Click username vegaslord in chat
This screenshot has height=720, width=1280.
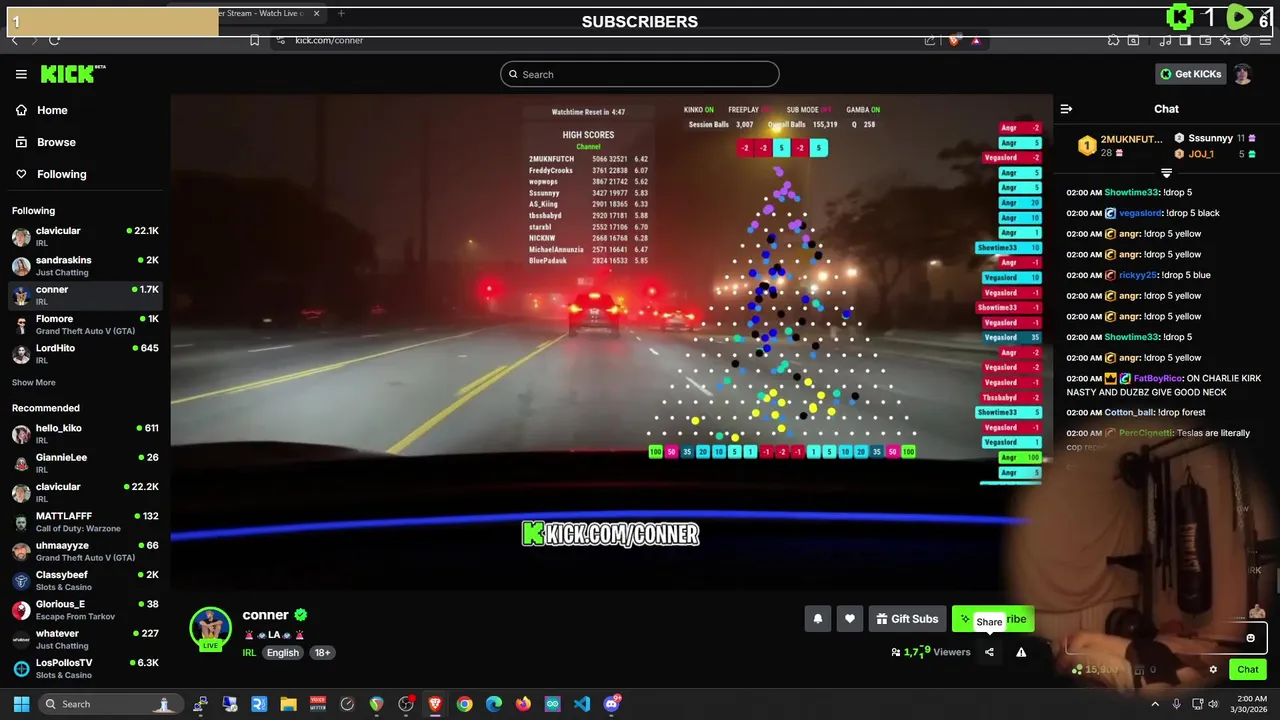[1140, 213]
